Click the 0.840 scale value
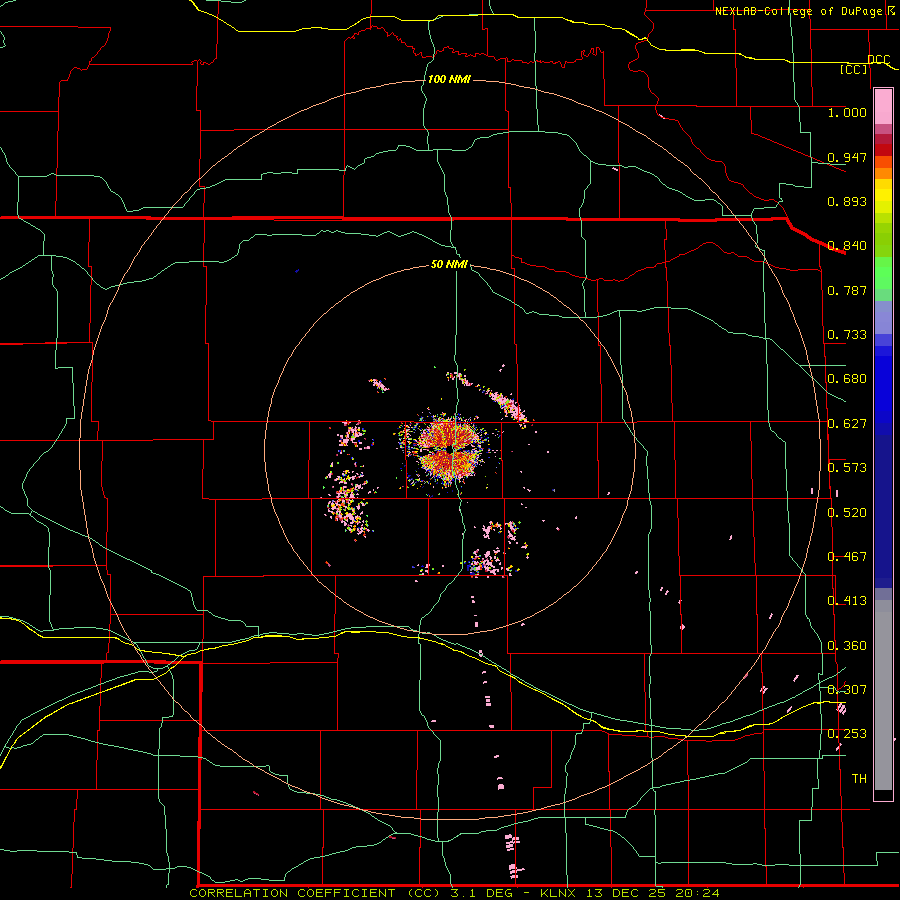The width and height of the screenshot is (900, 900). point(847,246)
